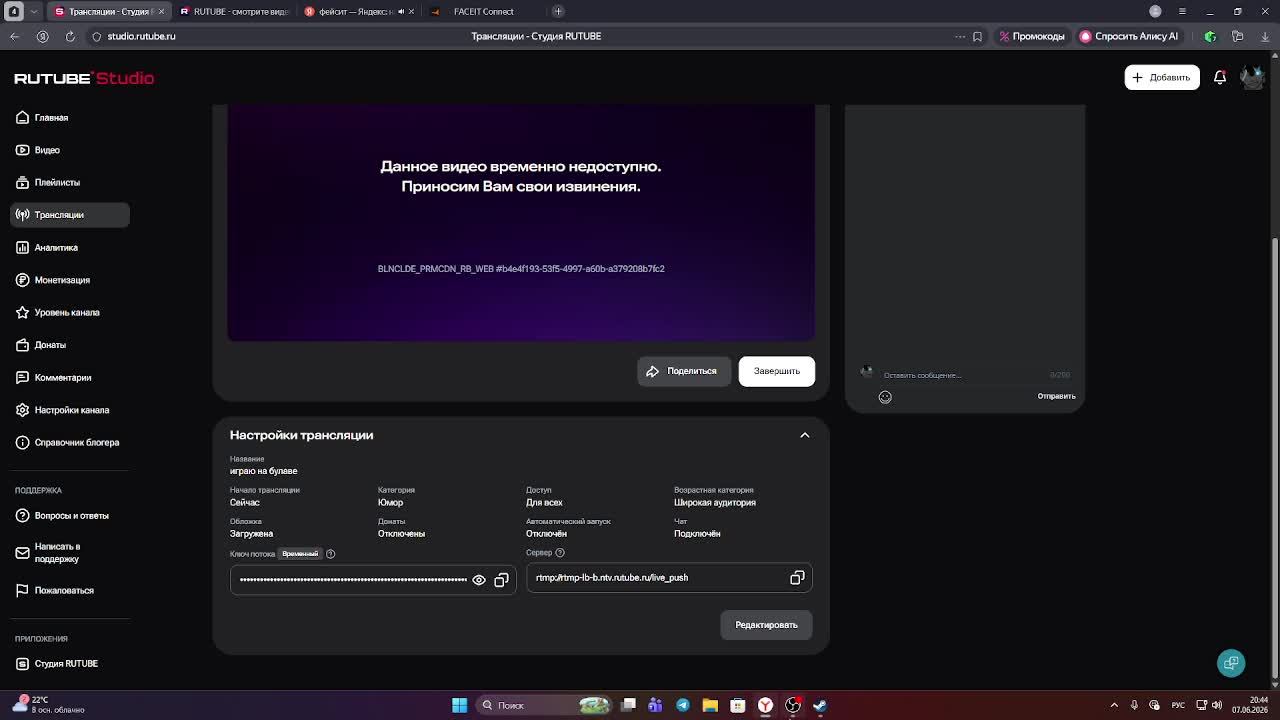The image size is (1280, 720).
Task: Click the Справочник блогера info icon
Action: (x=22, y=443)
